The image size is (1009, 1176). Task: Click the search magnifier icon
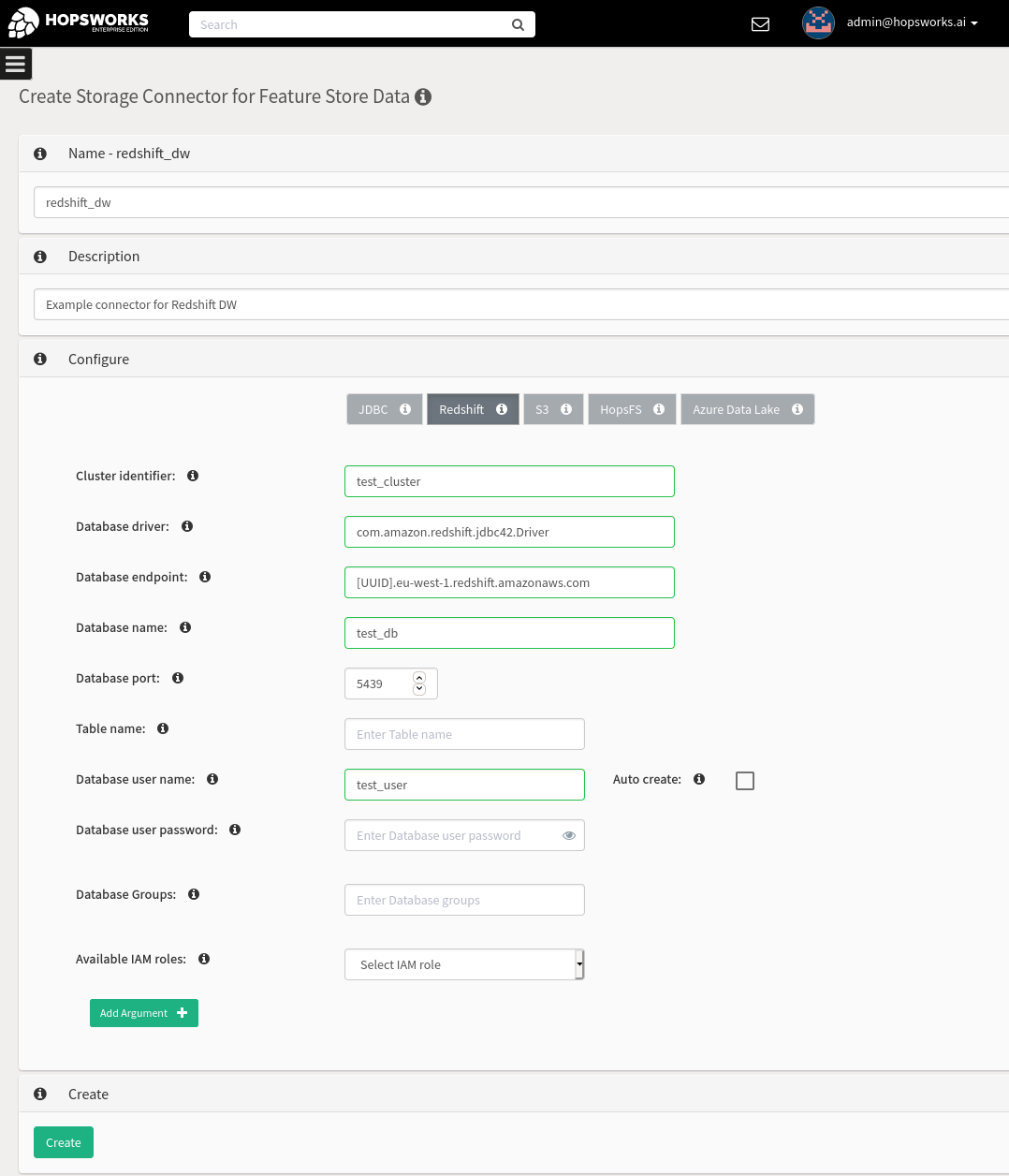(x=518, y=24)
